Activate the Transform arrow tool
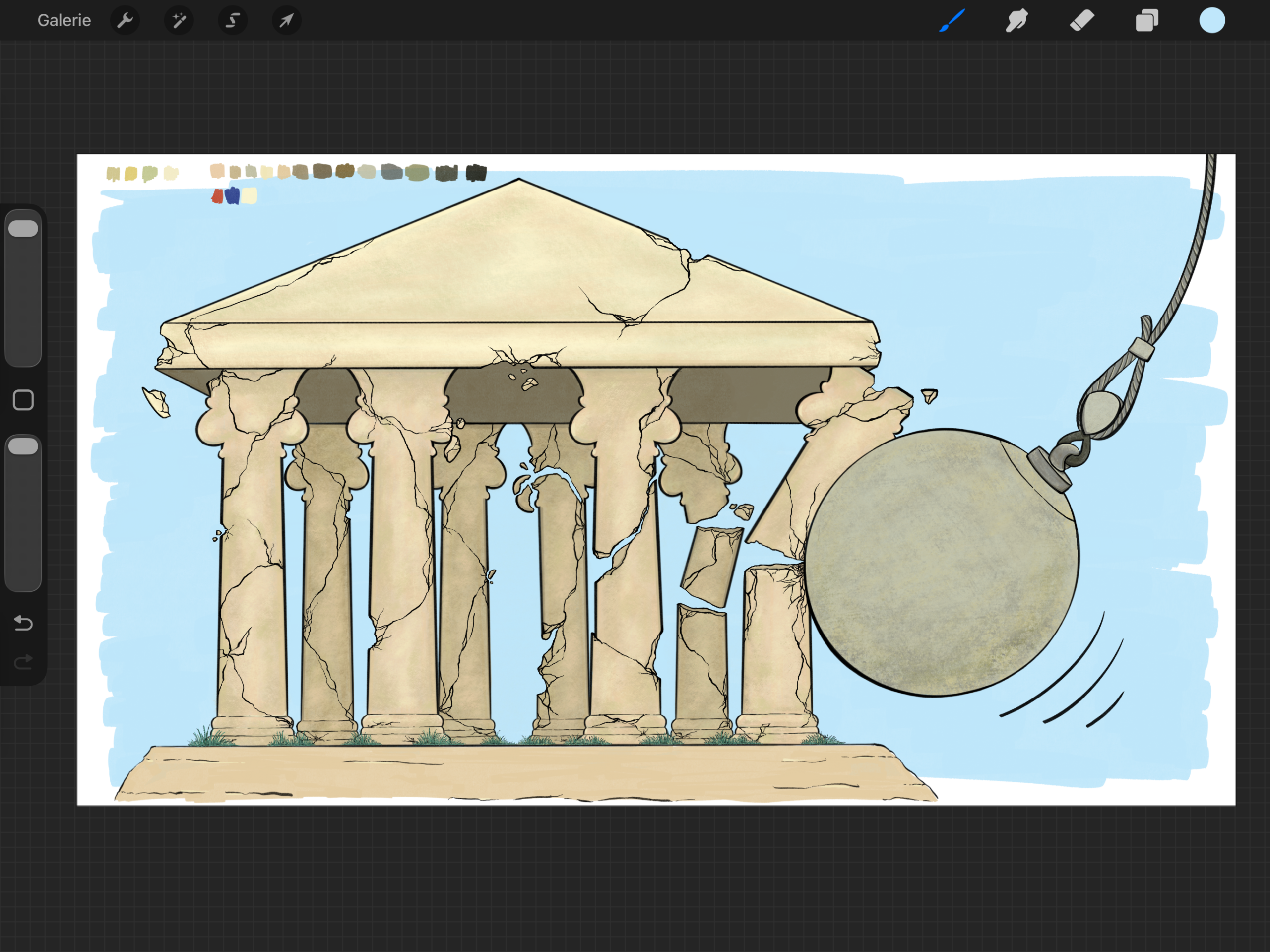 (287, 21)
